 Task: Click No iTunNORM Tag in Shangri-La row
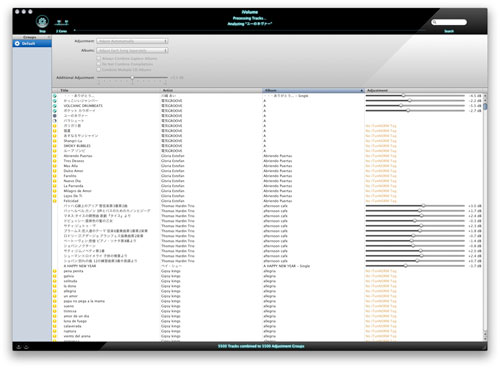[381, 141]
